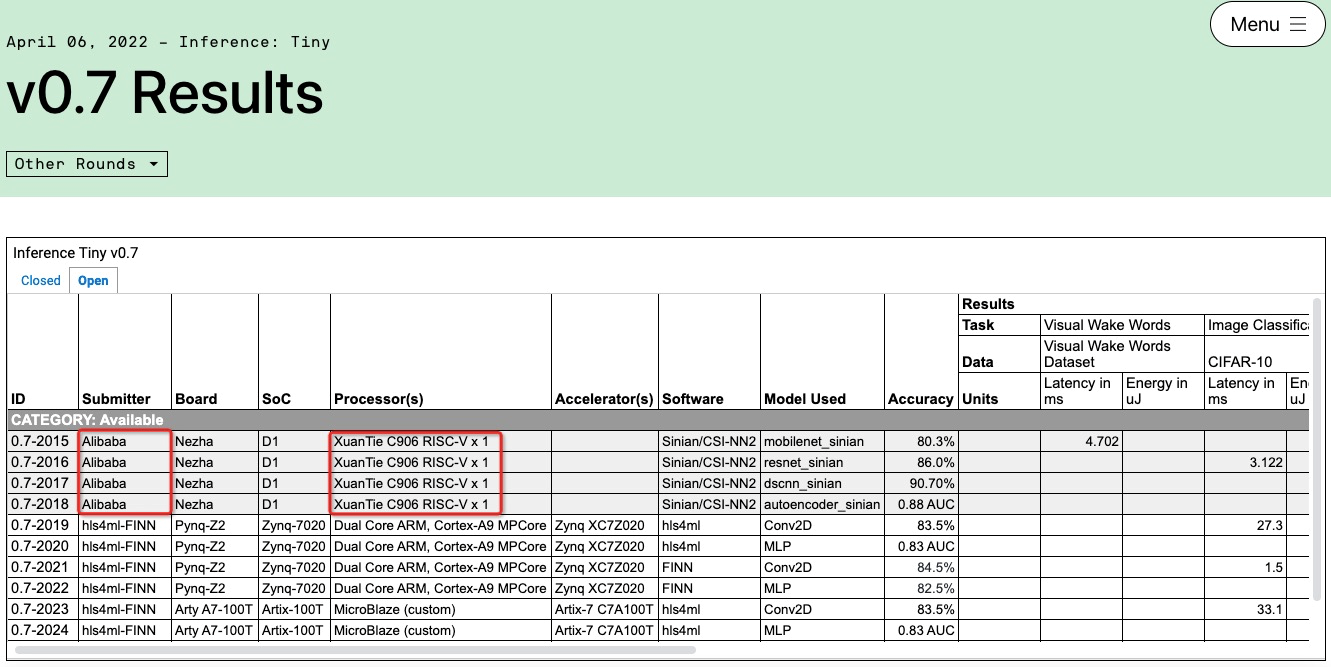1331x667 pixels.
Task: Click the 0.88 AUC accuracy cell
Action: coord(920,504)
